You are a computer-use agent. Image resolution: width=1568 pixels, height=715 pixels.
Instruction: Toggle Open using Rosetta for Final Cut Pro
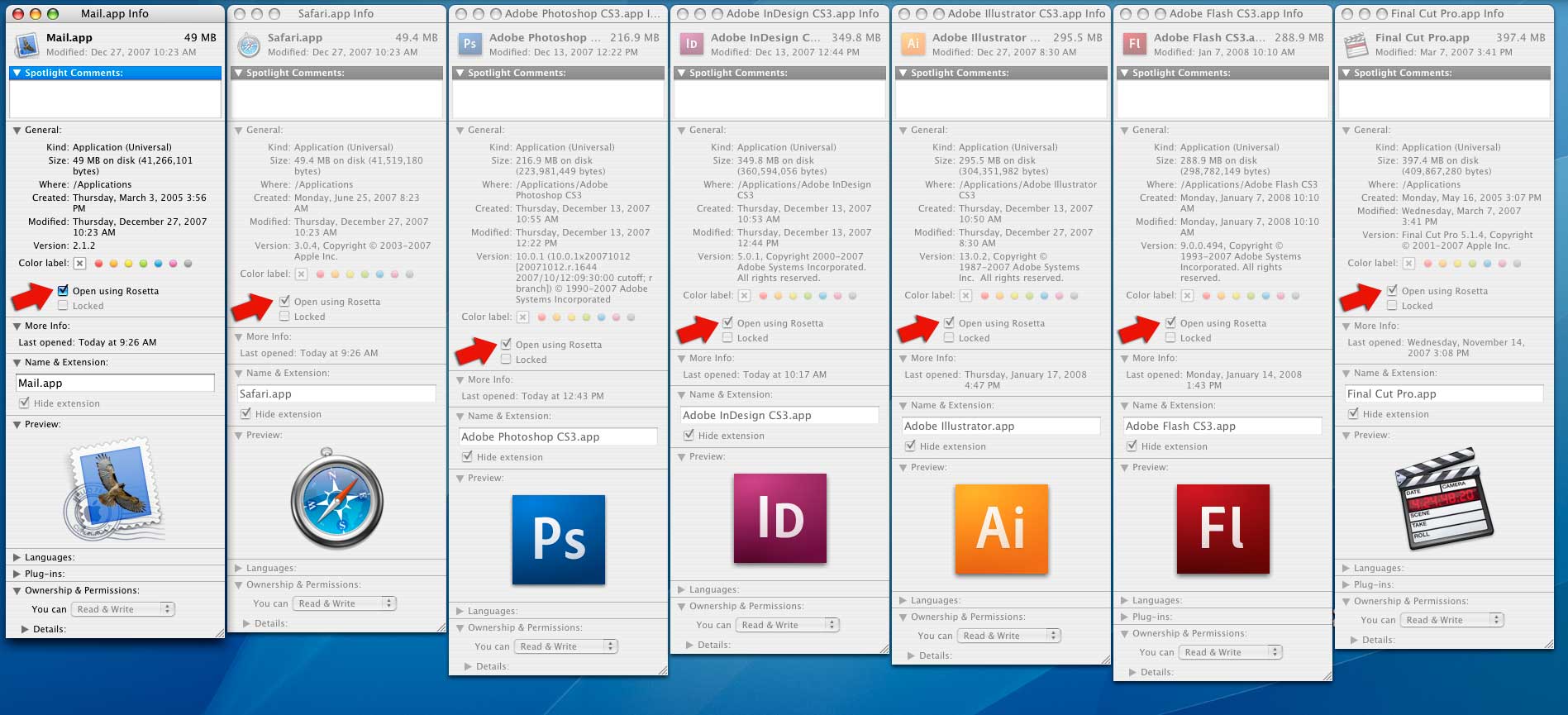click(1392, 290)
